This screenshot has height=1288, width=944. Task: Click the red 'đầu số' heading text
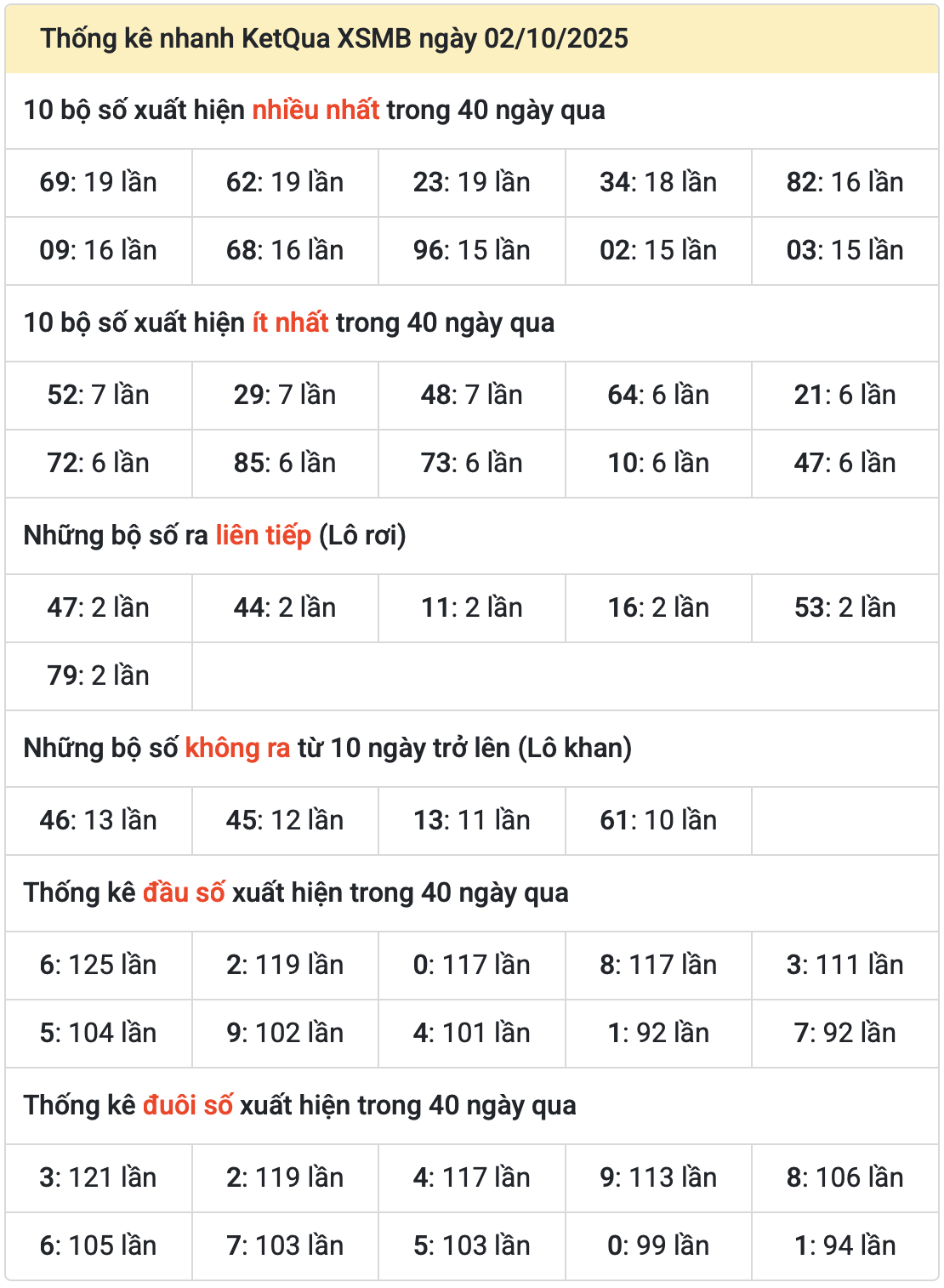[x=184, y=892]
